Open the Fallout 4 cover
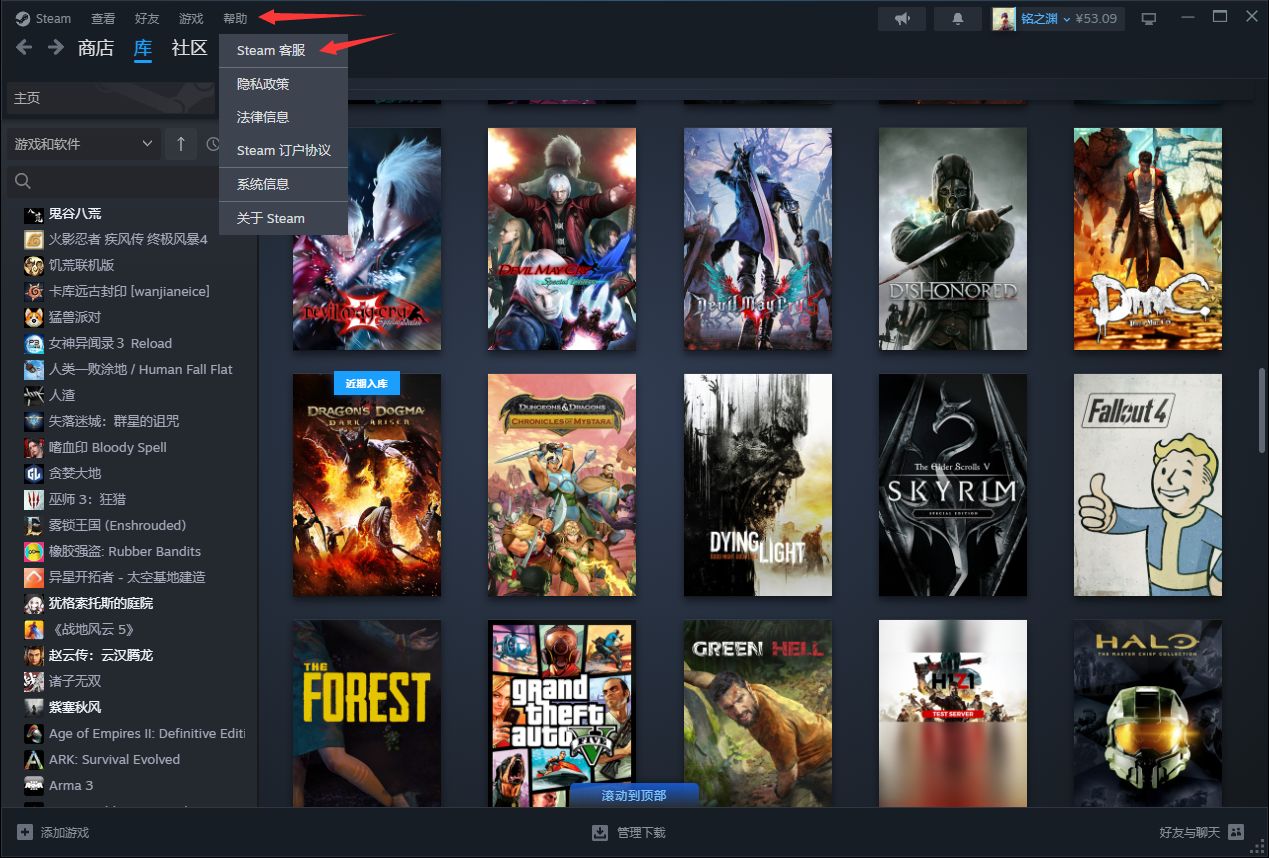1269x858 pixels. pyautogui.click(x=1148, y=485)
